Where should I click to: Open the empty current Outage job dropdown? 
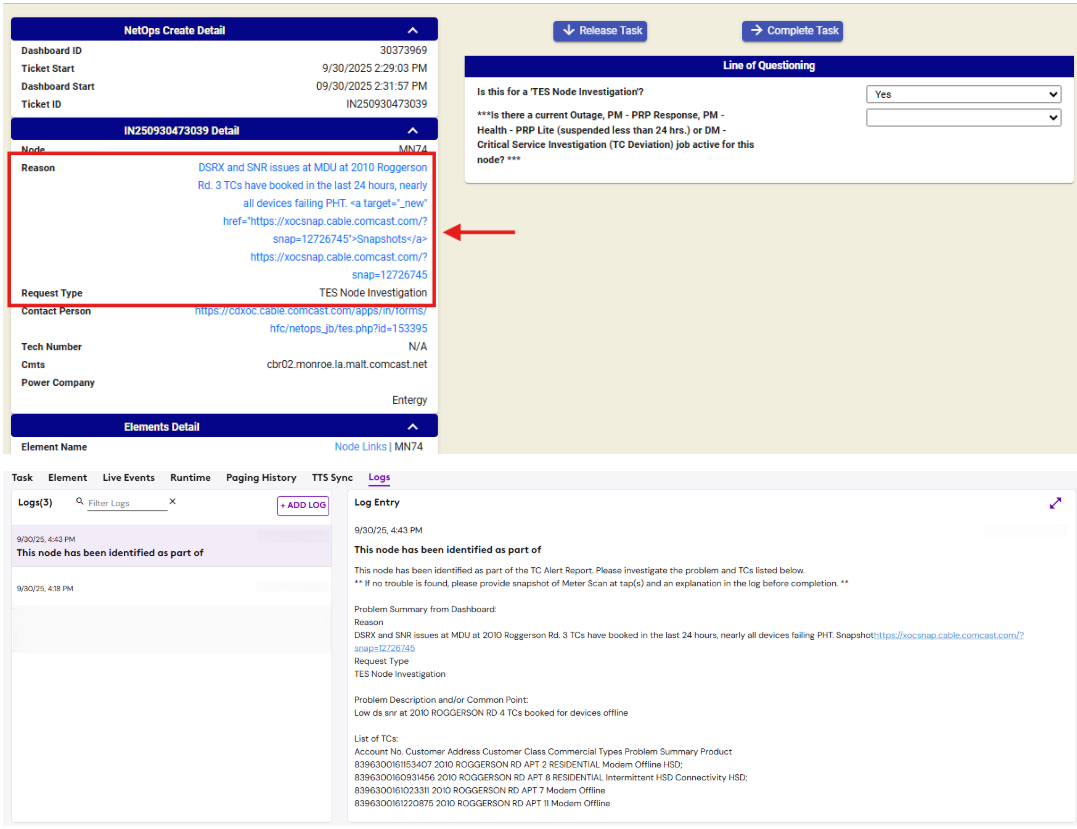(962, 118)
